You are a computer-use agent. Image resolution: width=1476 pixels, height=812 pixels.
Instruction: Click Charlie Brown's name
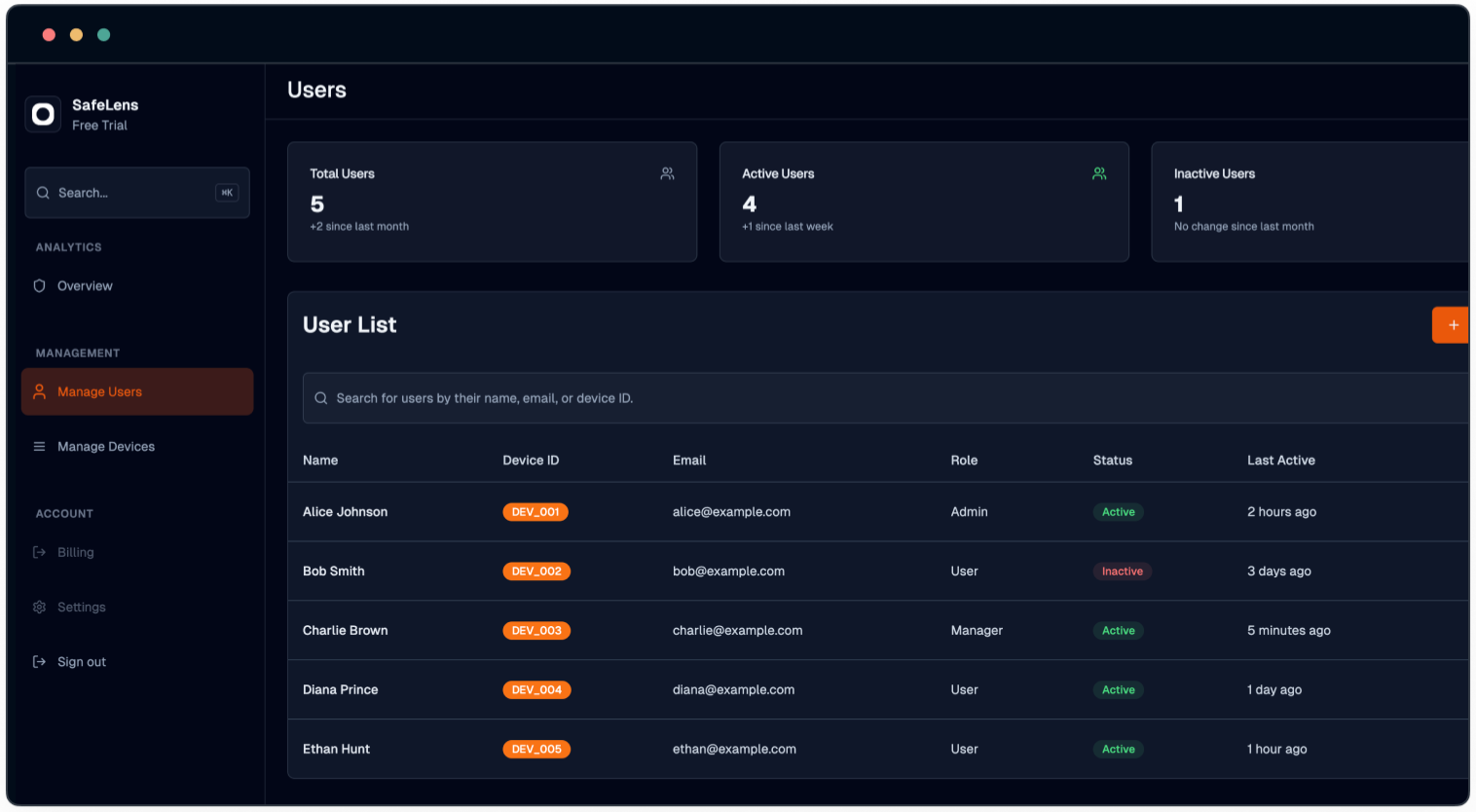345,631
